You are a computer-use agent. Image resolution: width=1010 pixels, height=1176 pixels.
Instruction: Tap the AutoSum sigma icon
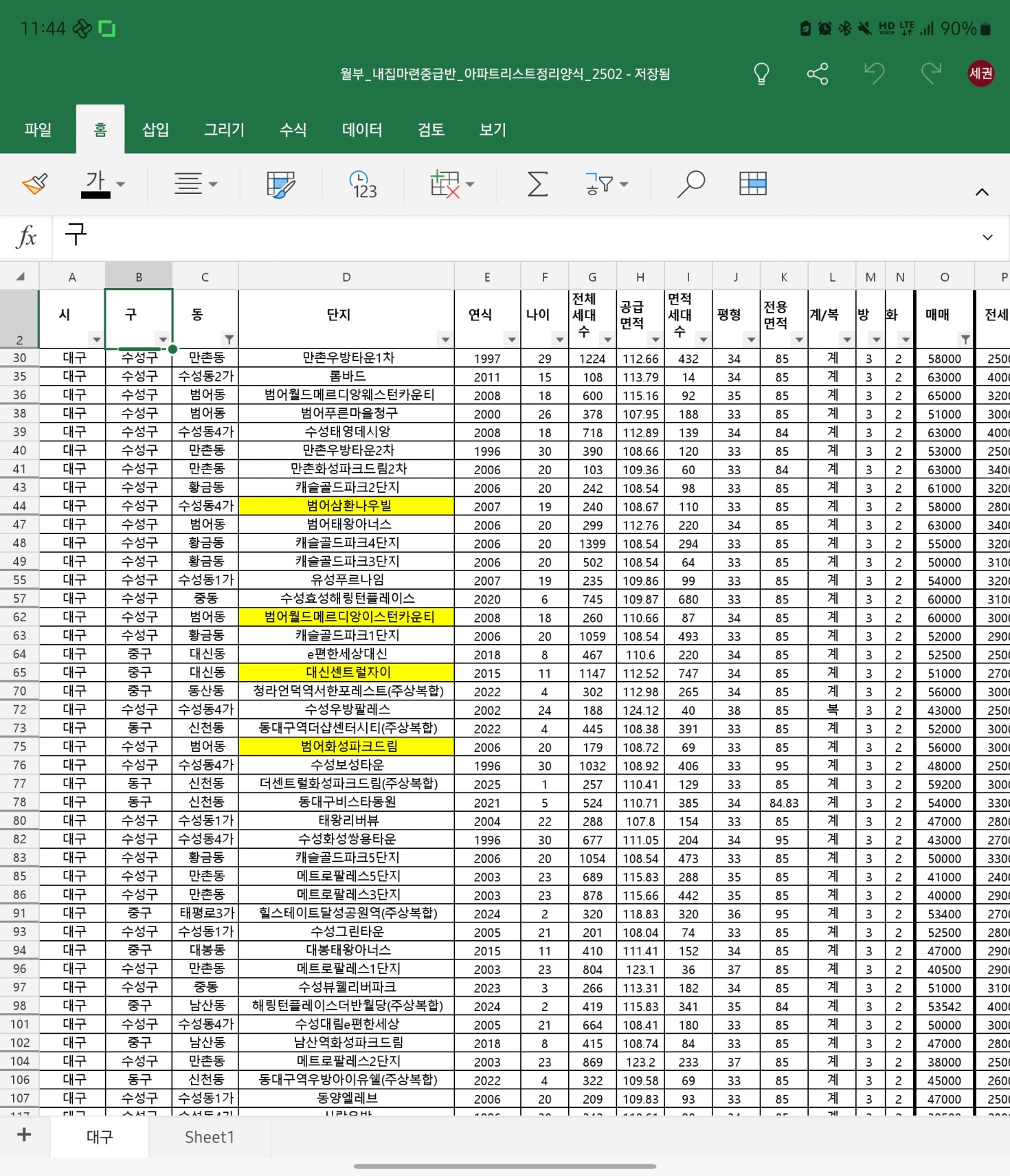537,184
